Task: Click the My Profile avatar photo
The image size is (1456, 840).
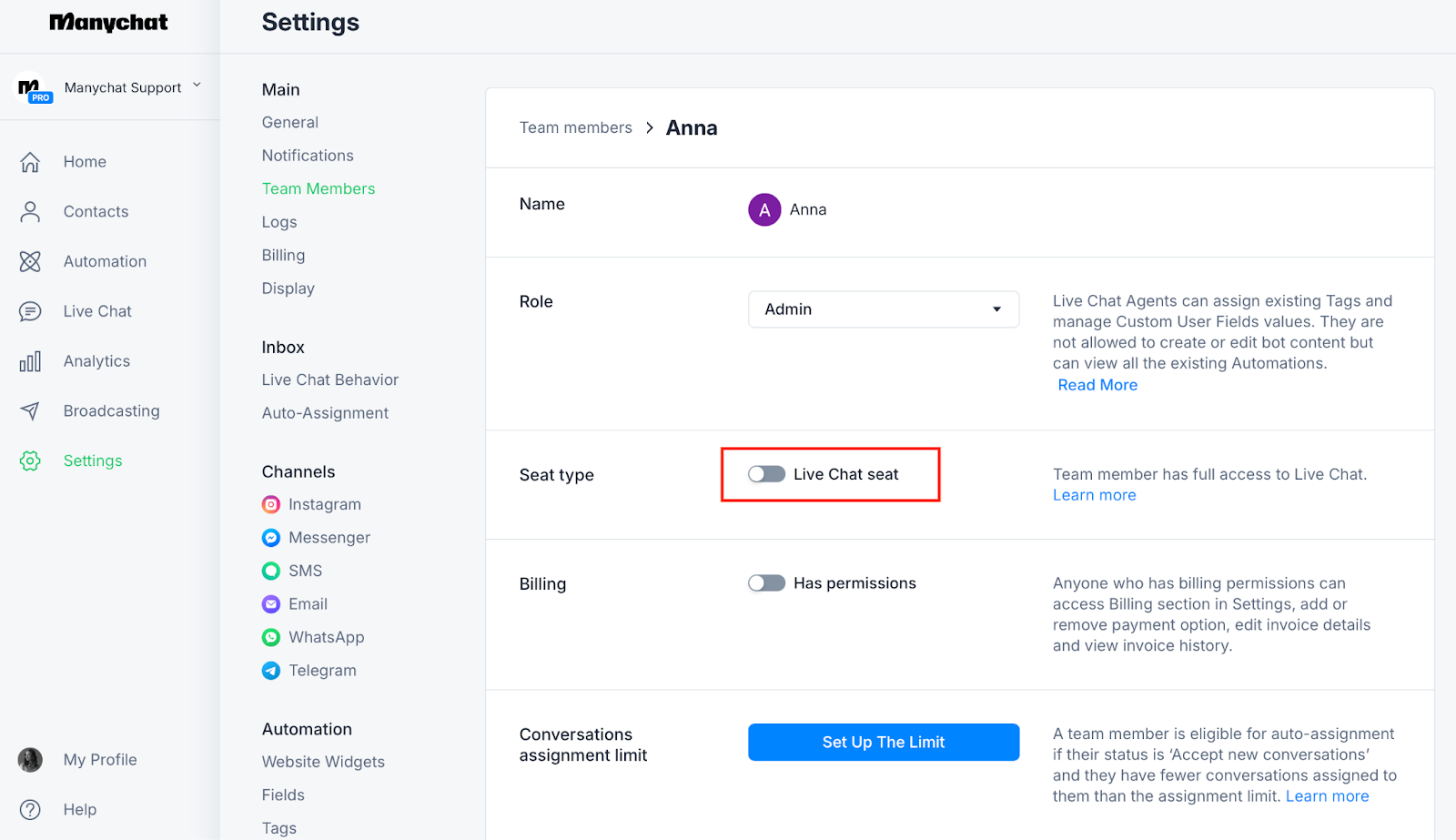Action: click(30, 760)
